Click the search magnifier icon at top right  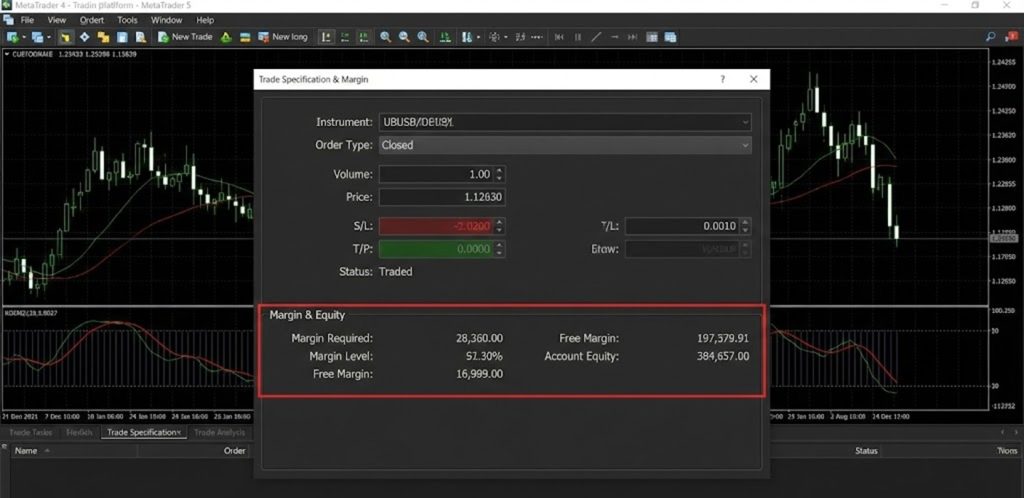tap(991, 37)
